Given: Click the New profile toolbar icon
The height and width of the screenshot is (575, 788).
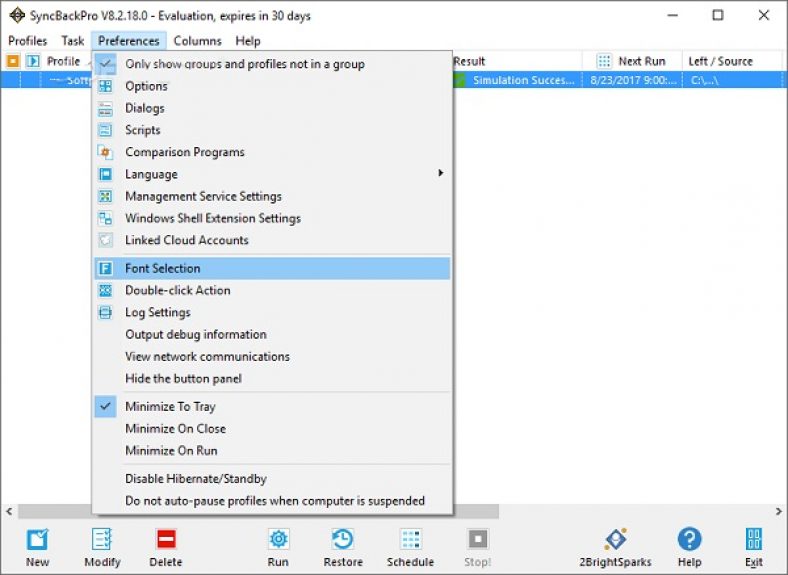Looking at the screenshot, I should [x=37, y=540].
